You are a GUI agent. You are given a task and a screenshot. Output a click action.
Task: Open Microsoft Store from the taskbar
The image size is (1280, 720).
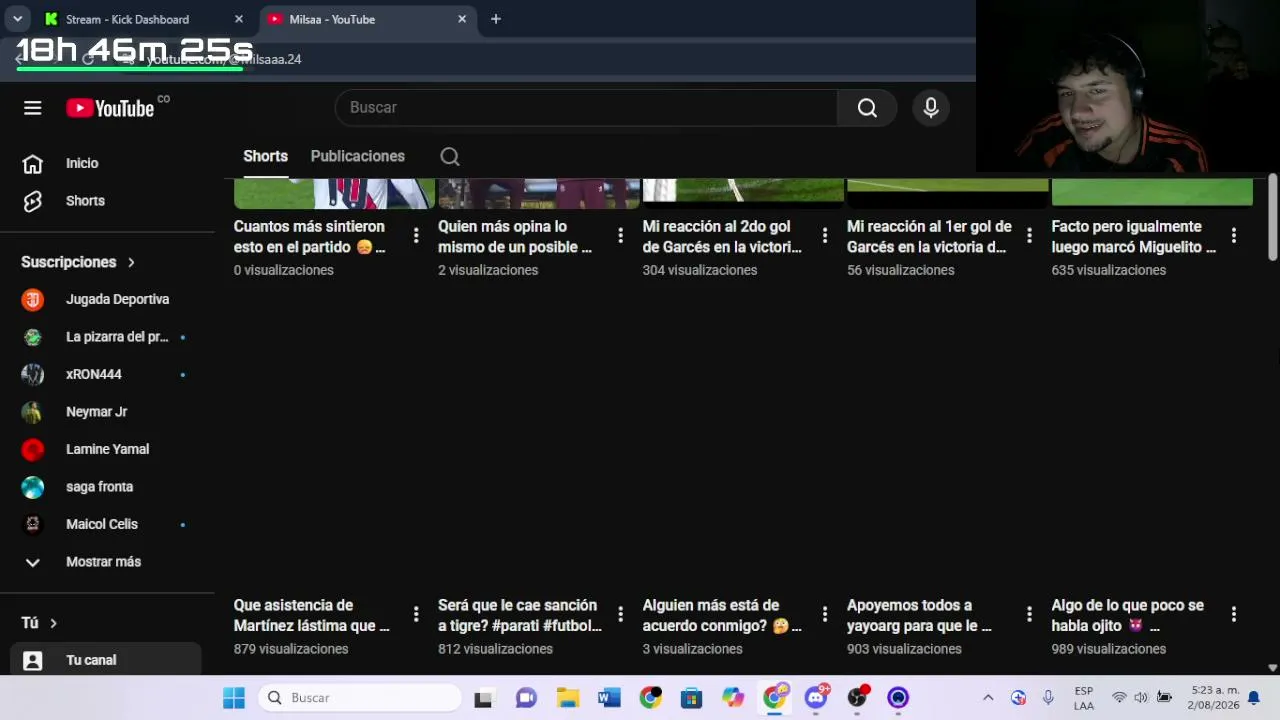tap(692, 698)
